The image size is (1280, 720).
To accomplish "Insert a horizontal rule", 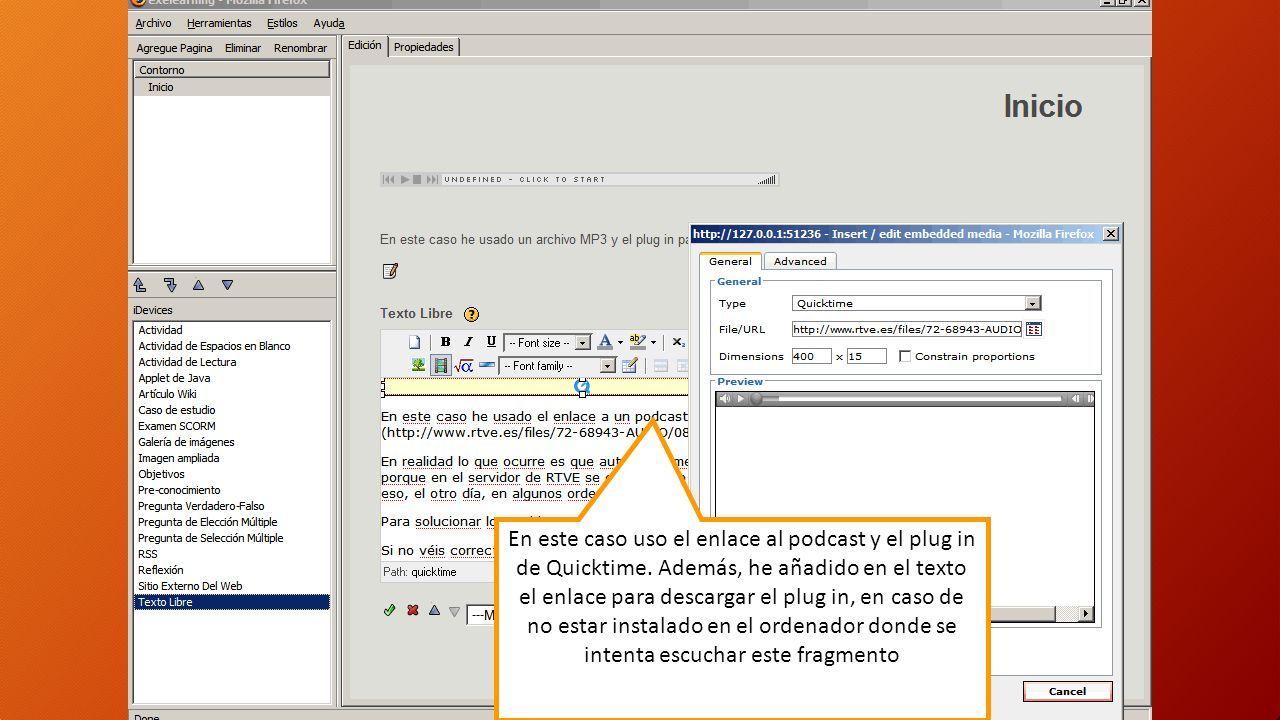I will pyautogui.click(x=487, y=365).
